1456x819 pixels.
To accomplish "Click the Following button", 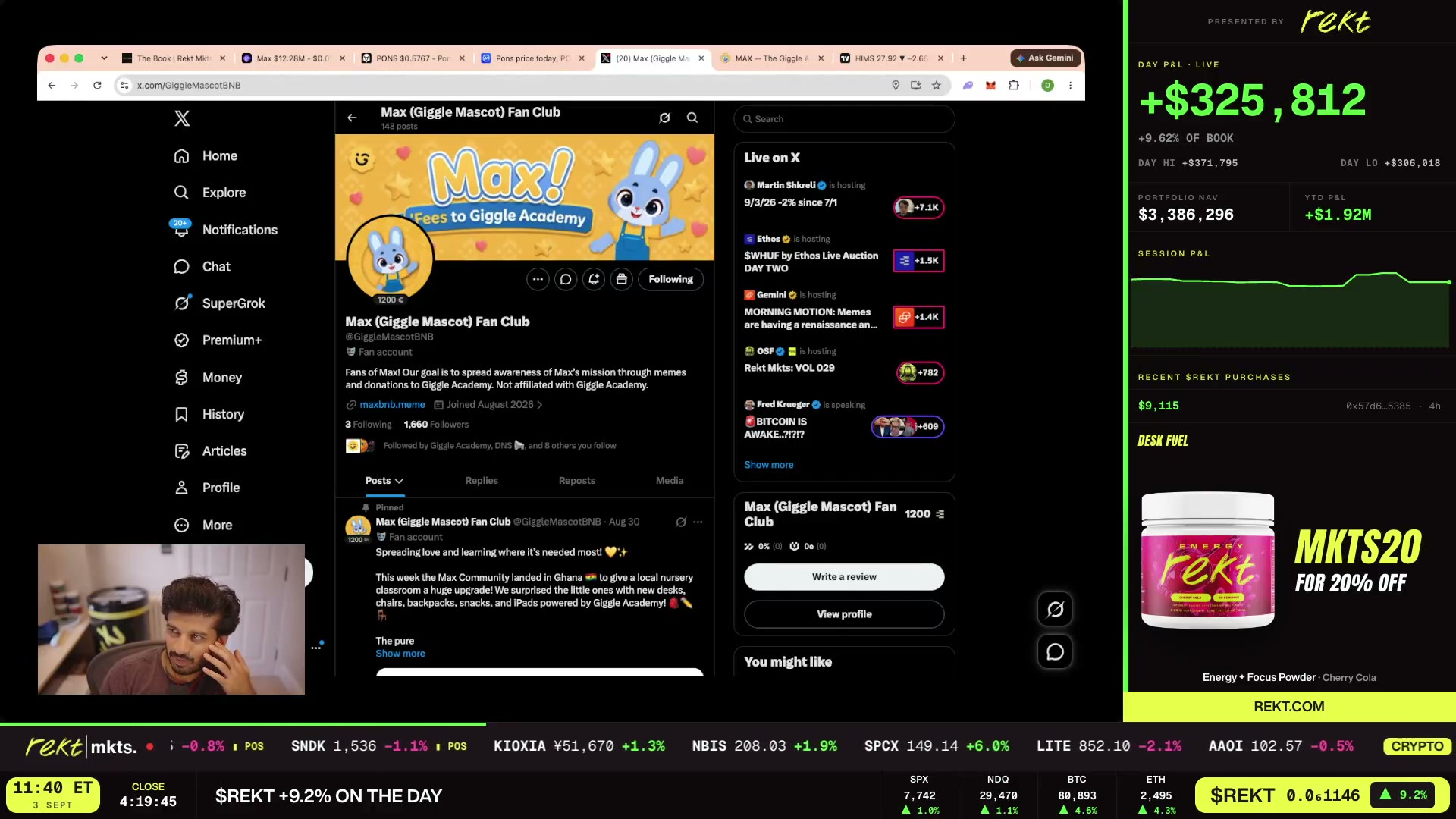I will click(670, 279).
